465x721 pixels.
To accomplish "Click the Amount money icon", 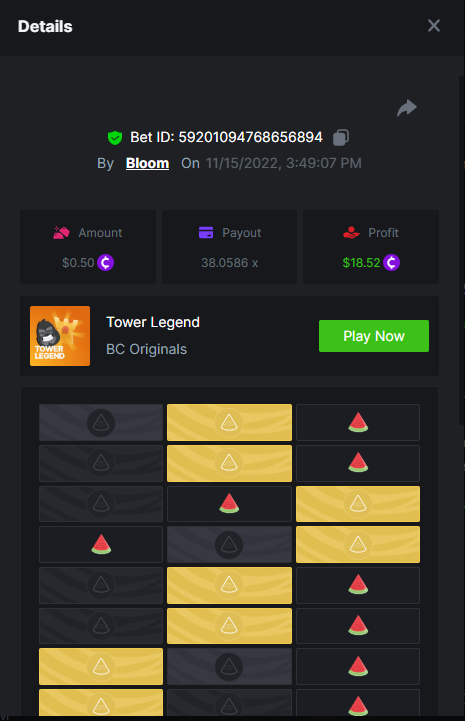I will 61,233.
